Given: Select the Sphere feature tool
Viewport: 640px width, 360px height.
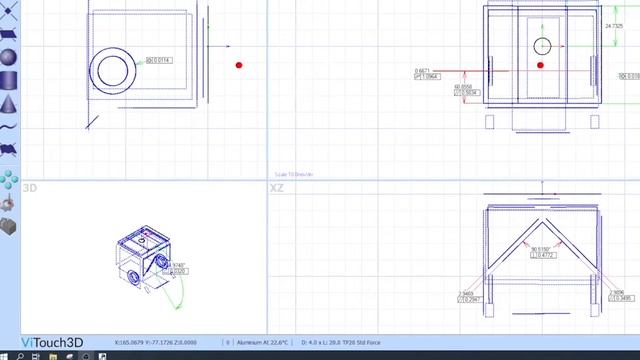Looking at the screenshot, I should click(x=8, y=57).
